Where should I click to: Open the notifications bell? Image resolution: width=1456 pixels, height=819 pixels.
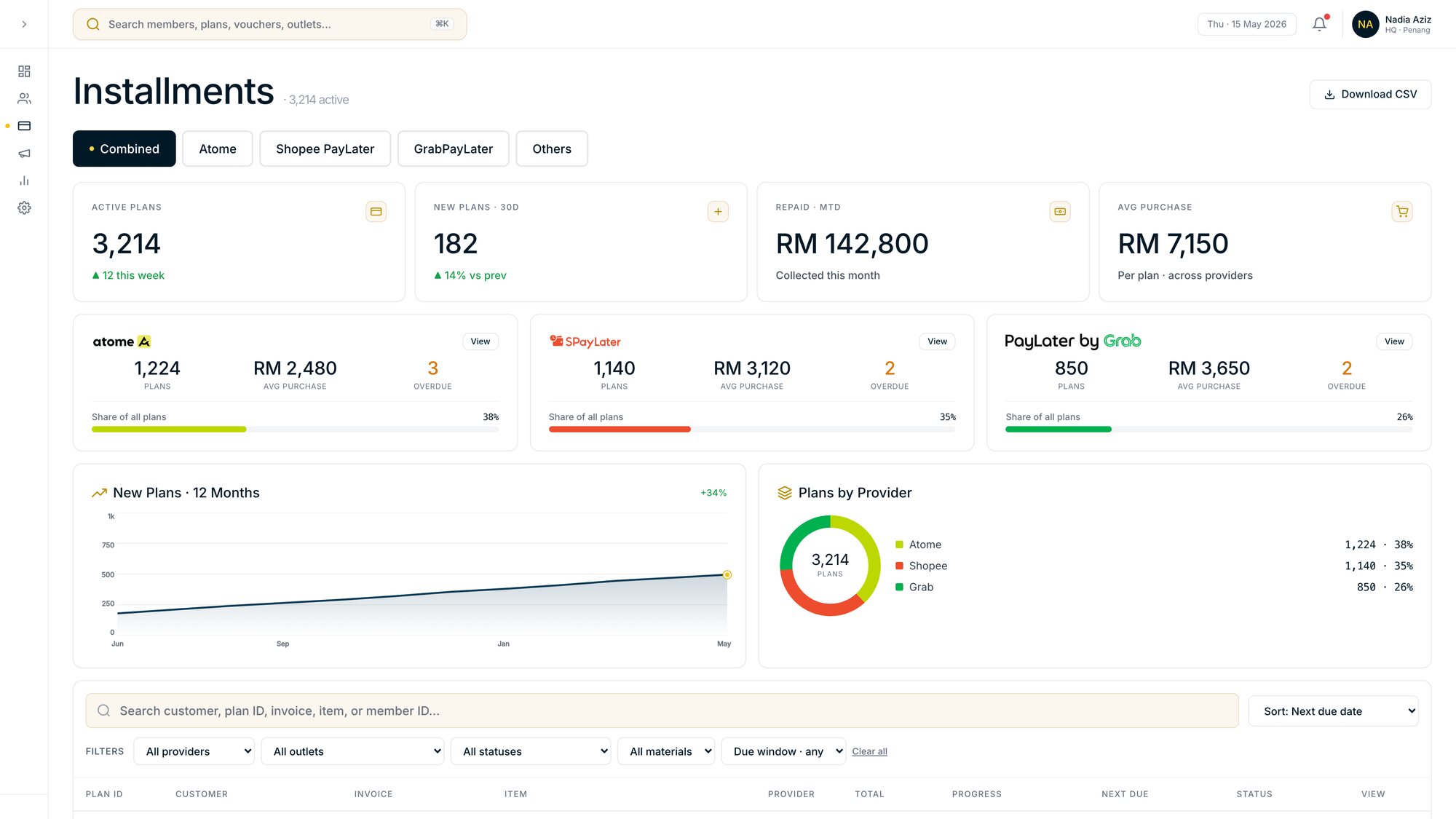1319,24
